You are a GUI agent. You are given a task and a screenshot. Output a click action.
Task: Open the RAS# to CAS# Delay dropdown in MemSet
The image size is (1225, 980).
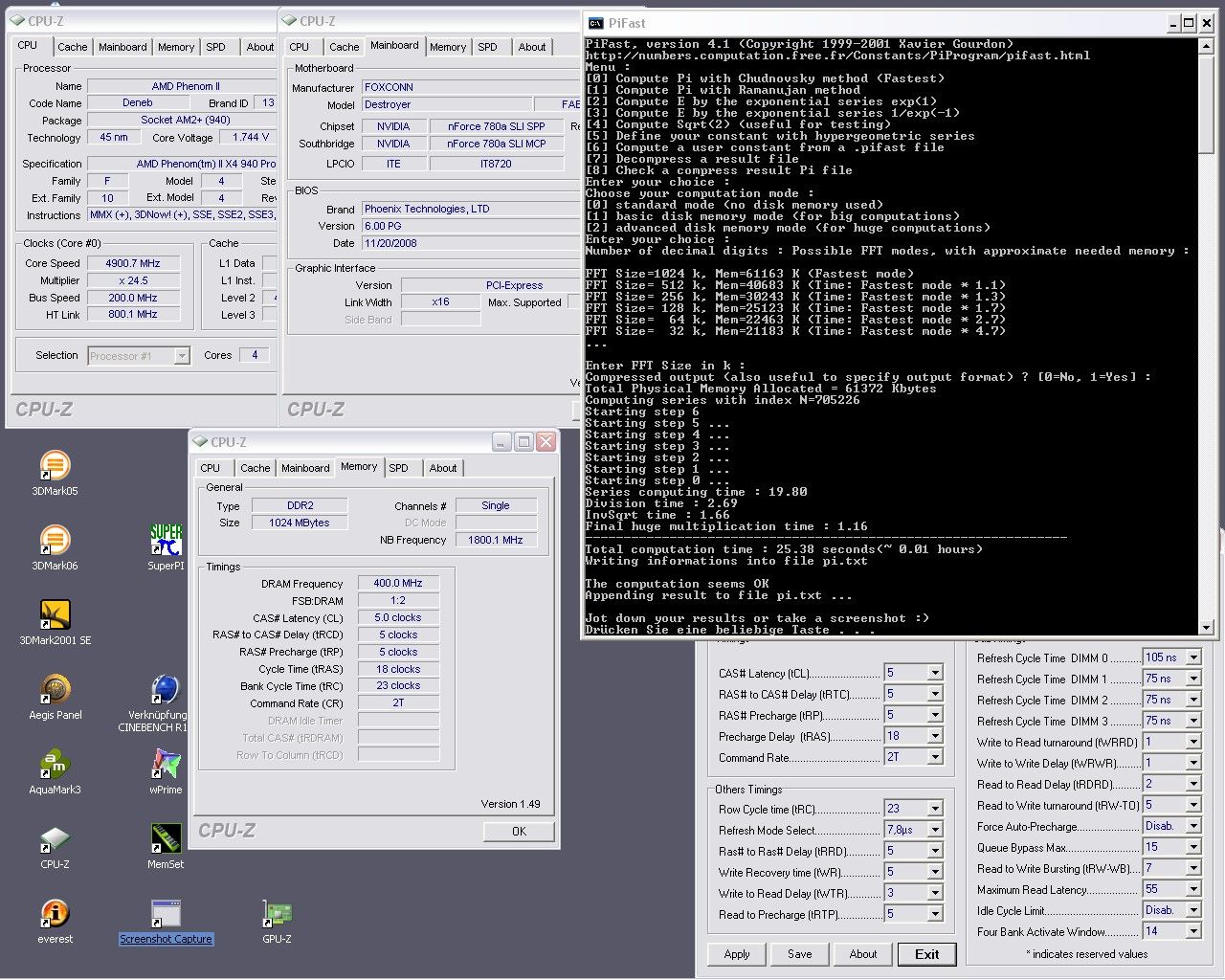tap(935, 694)
